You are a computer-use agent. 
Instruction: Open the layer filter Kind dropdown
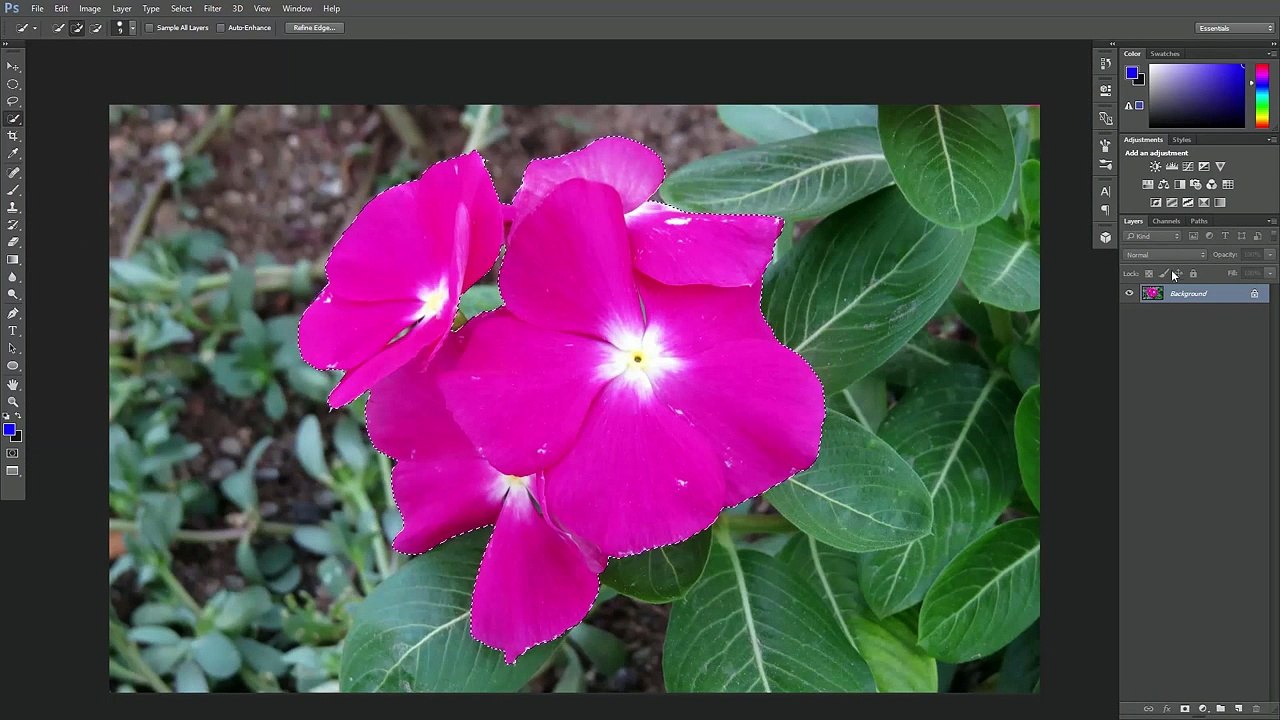pos(1152,236)
